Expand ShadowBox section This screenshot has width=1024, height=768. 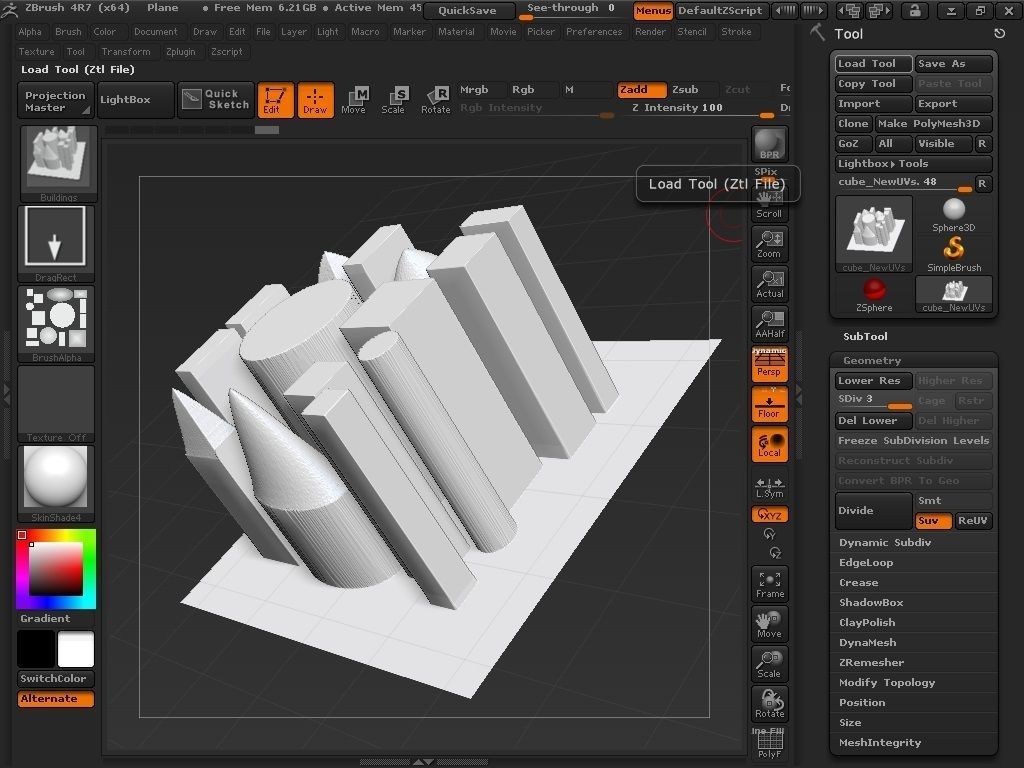871,603
